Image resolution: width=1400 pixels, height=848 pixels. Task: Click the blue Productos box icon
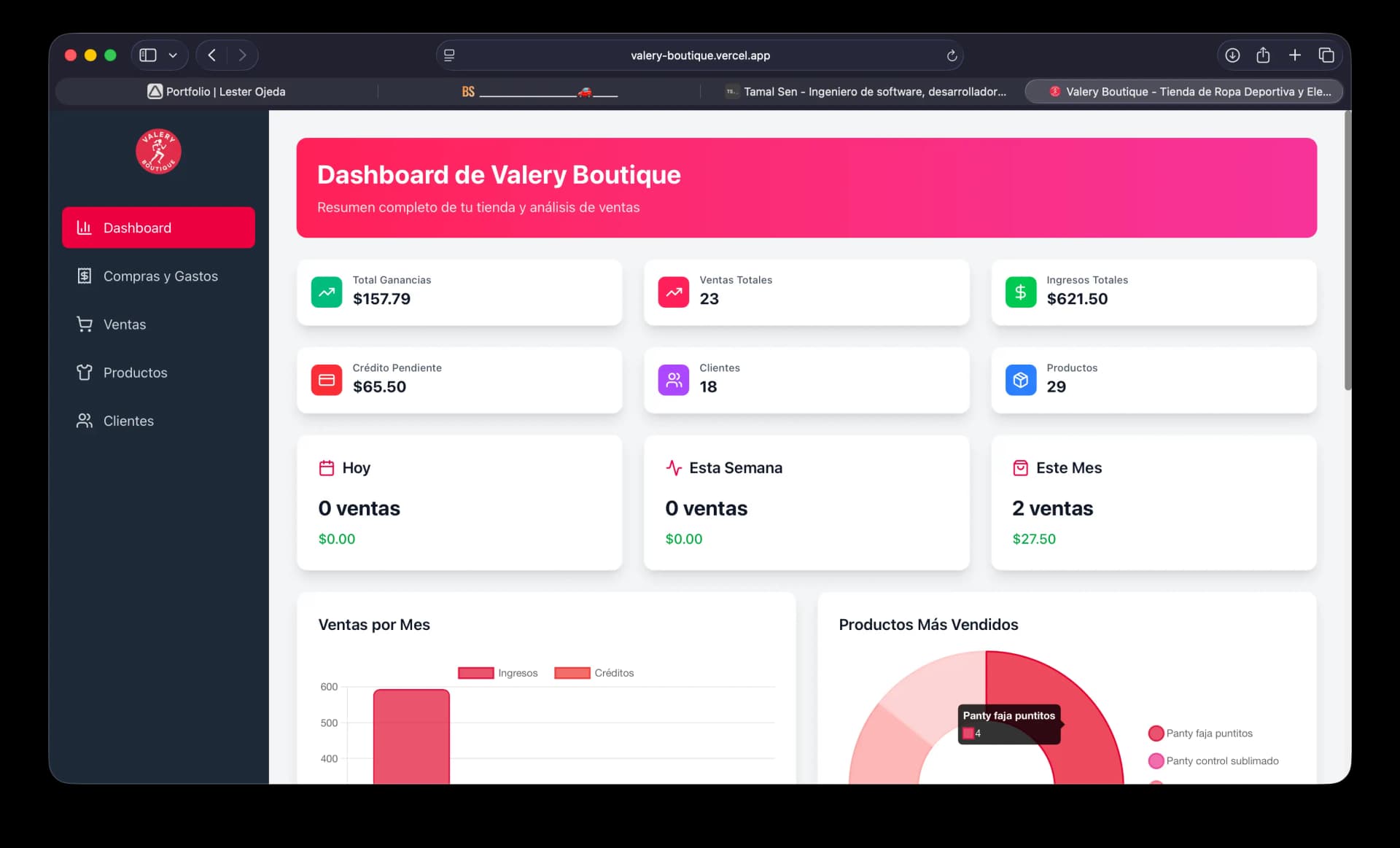[1020, 380]
